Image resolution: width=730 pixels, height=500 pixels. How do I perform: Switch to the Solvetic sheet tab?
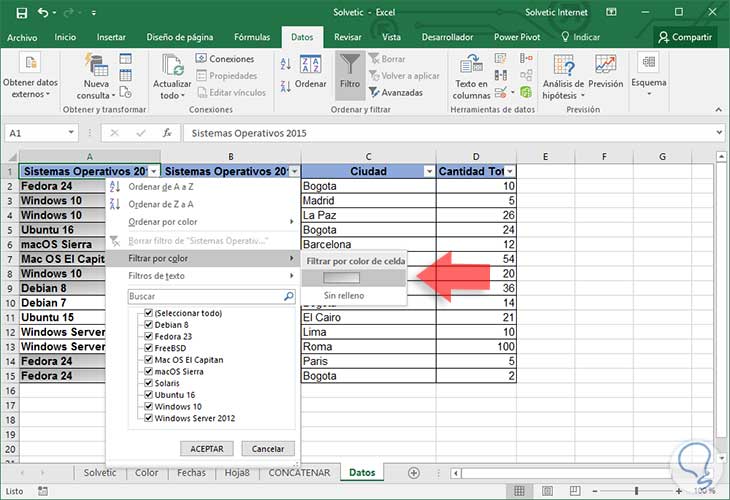pyautogui.click(x=100, y=473)
